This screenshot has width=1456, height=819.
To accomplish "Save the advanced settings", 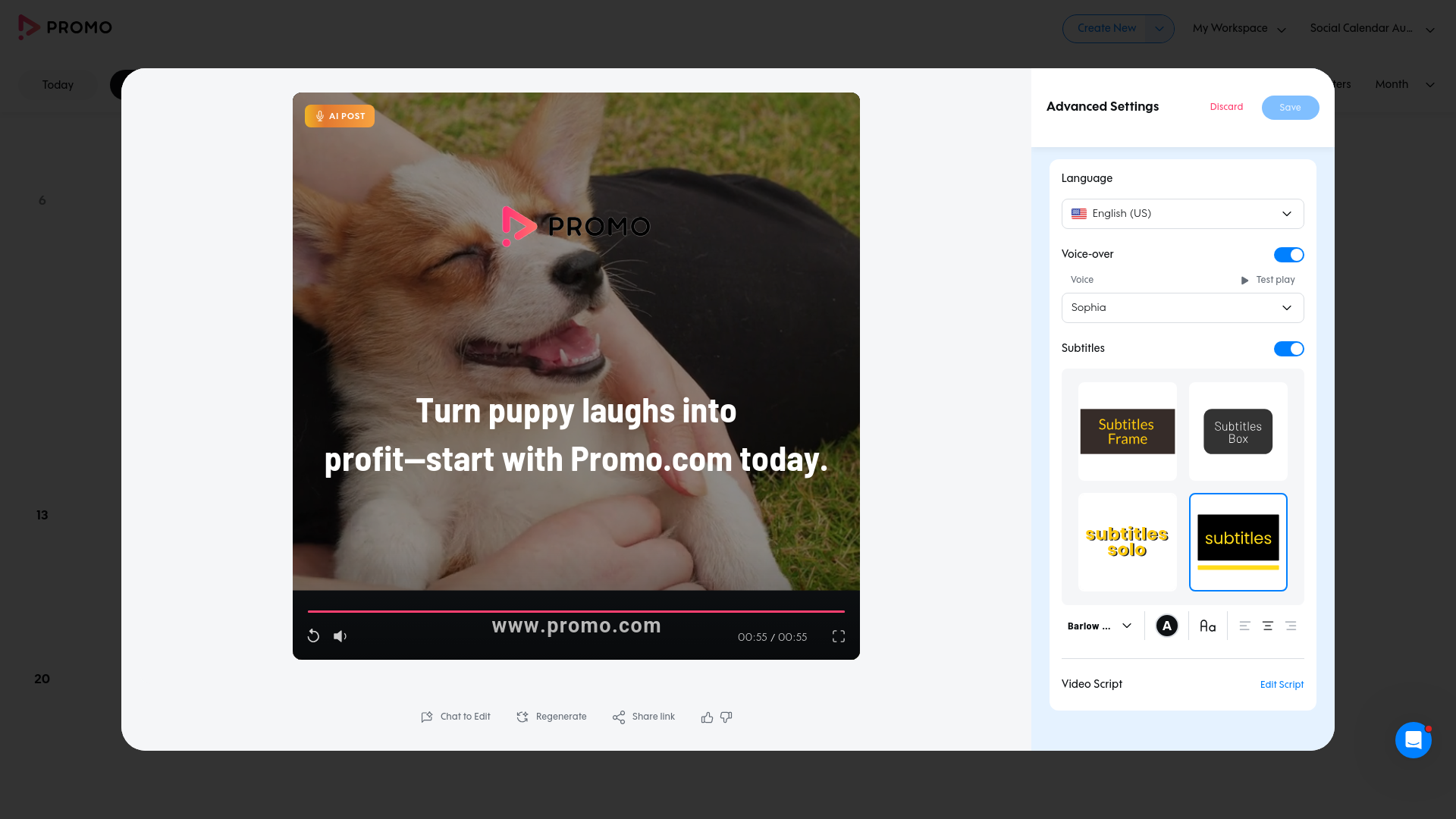I will 1291,108.
